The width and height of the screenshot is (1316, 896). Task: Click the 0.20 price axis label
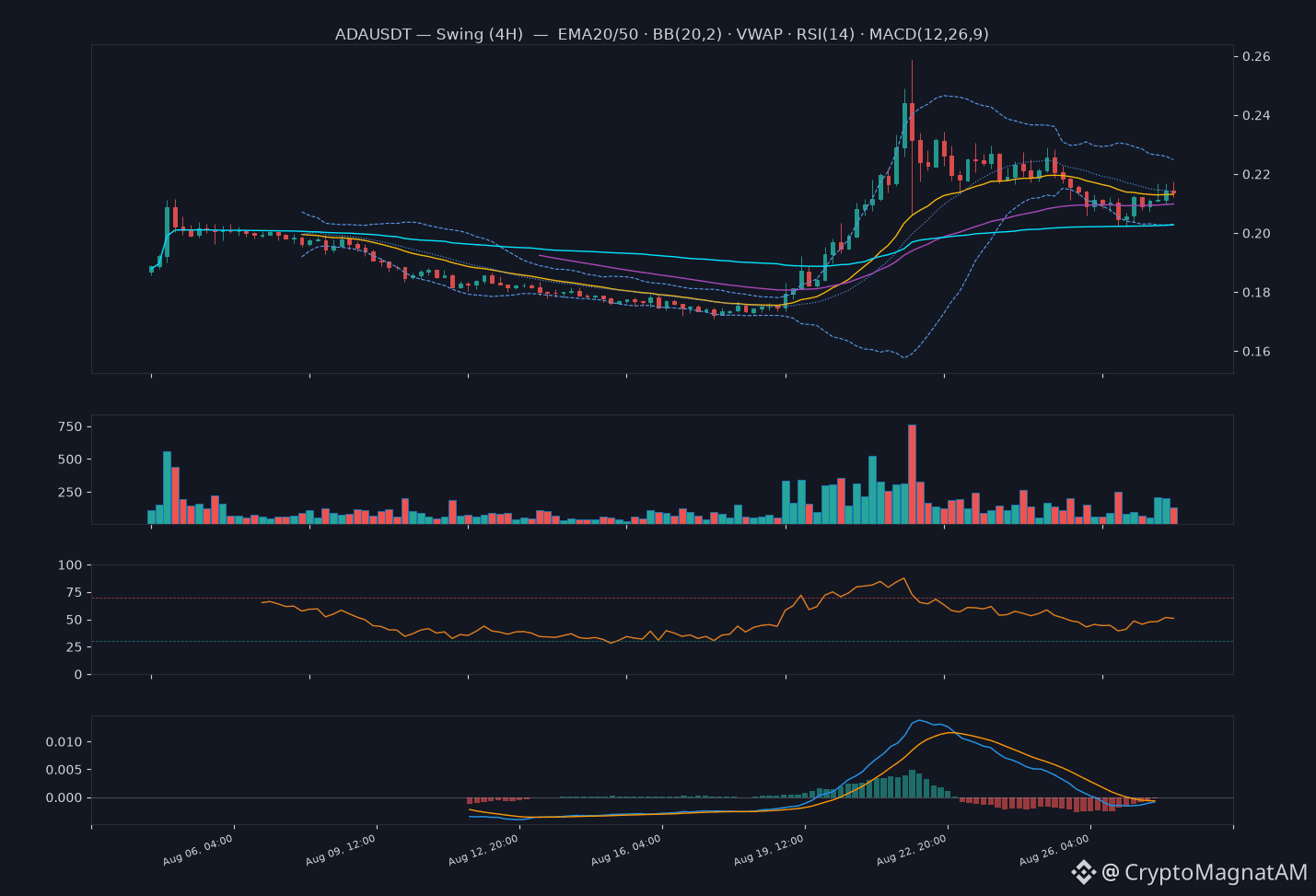[1256, 234]
